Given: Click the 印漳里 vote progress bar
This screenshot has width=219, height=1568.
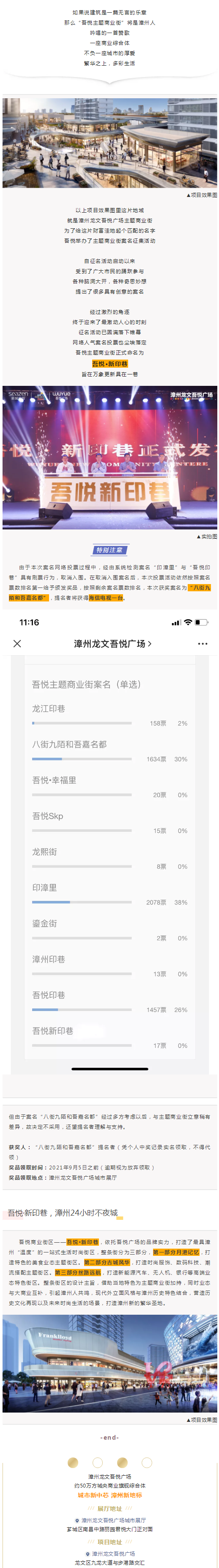Looking at the screenshot, I should pos(82,902).
